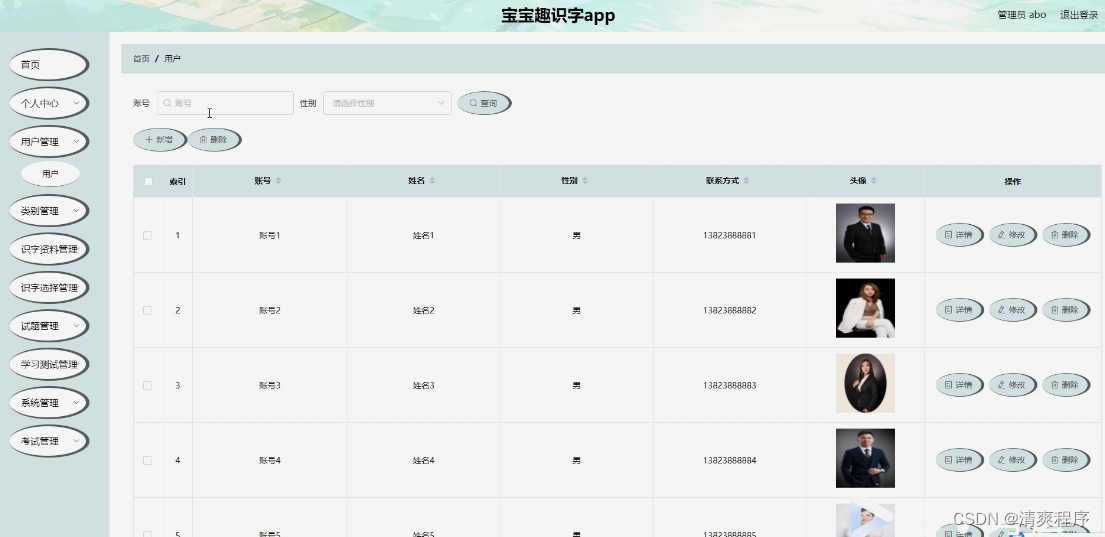
Task: Click 删除 for 账号2 row
Action: (x=1066, y=309)
